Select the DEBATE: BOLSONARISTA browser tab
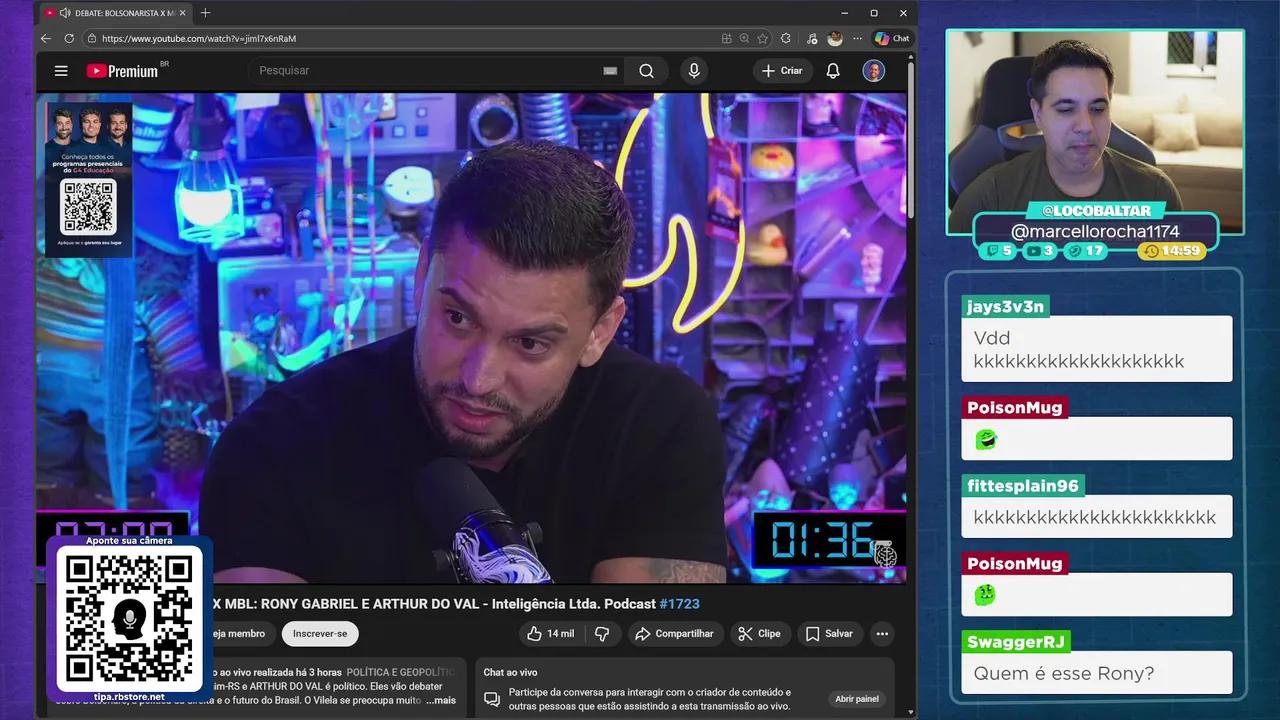The image size is (1280, 720). 114,13
